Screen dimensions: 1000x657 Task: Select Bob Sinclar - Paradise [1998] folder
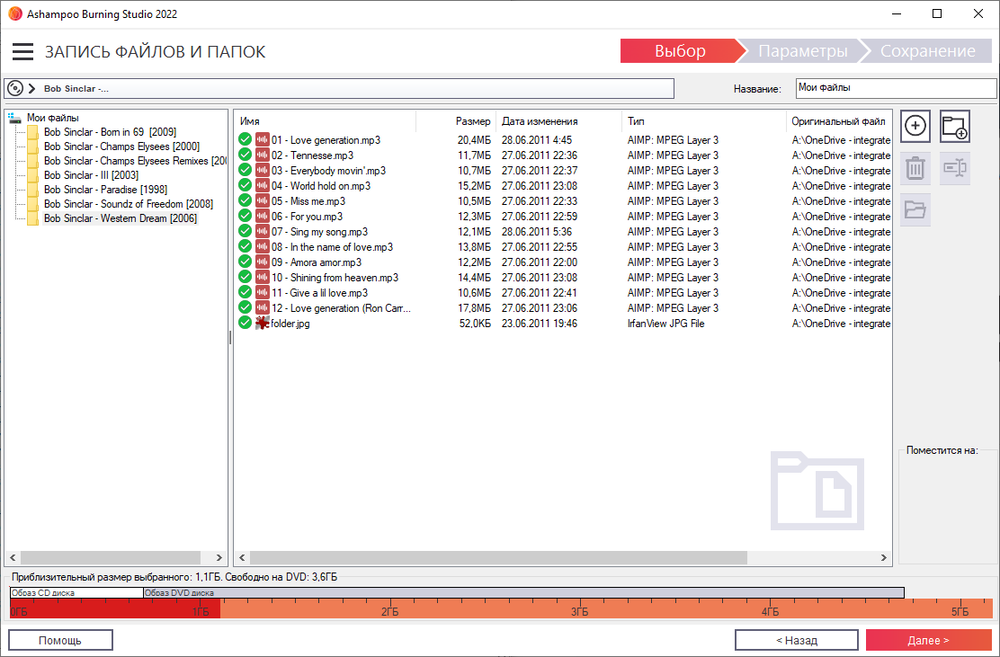click(x=105, y=189)
